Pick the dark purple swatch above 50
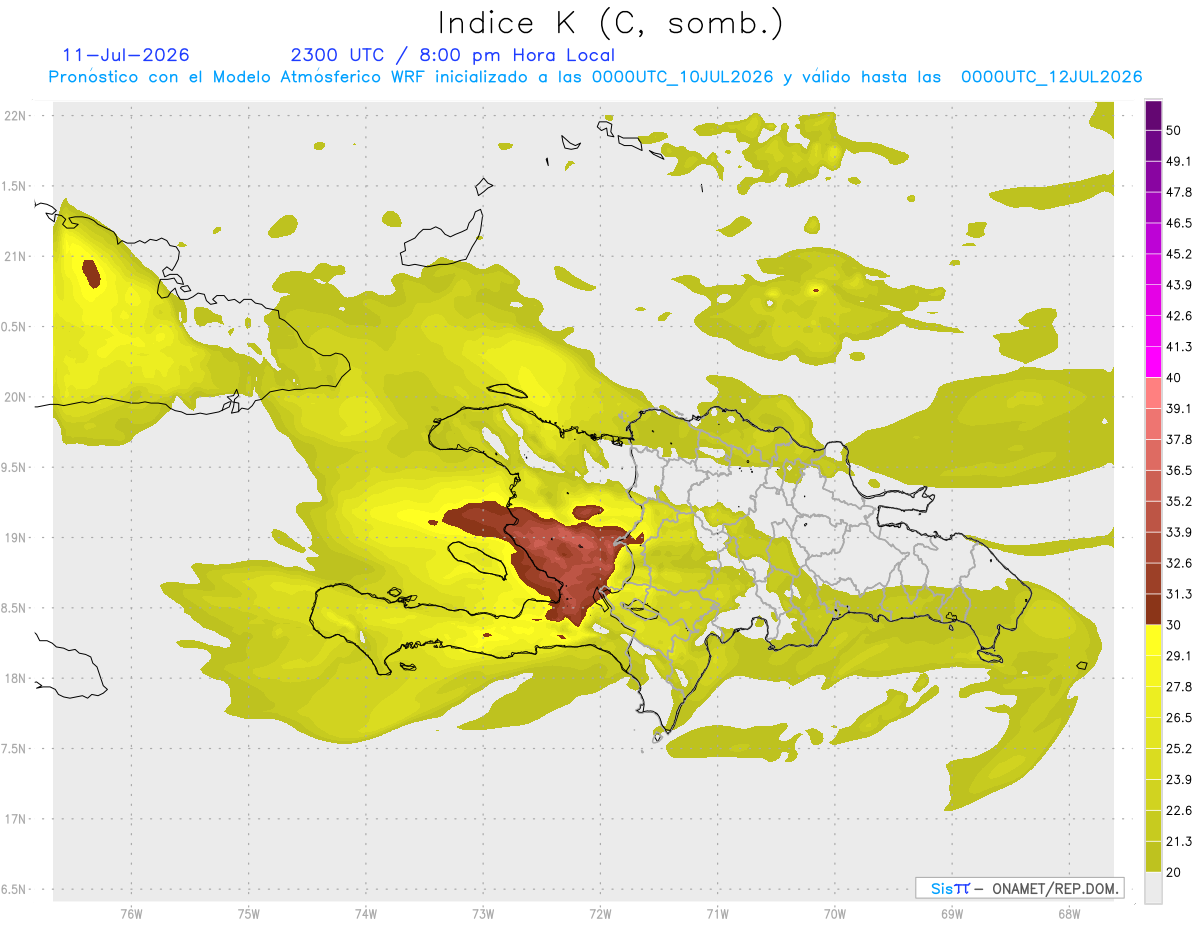The width and height of the screenshot is (1200, 927). pyautogui.click(x=1154, y=115)
